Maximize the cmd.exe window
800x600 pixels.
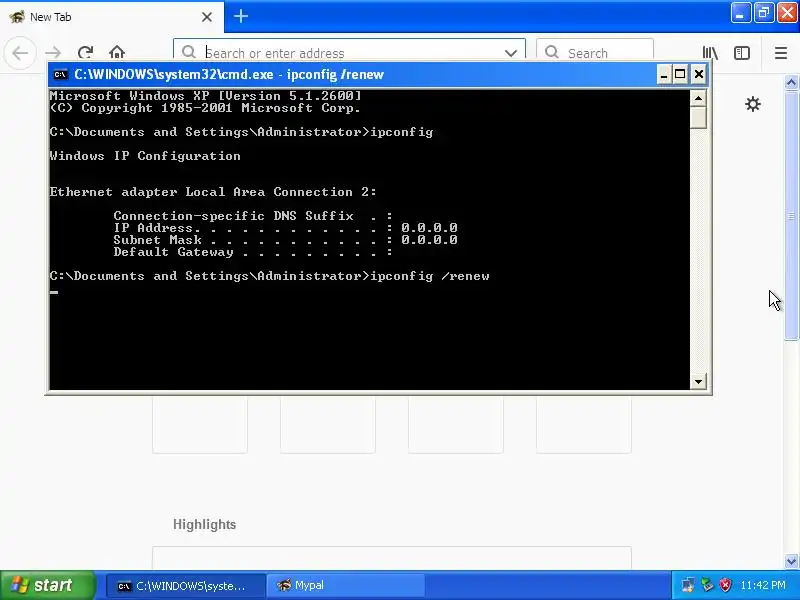pos(680,75)
